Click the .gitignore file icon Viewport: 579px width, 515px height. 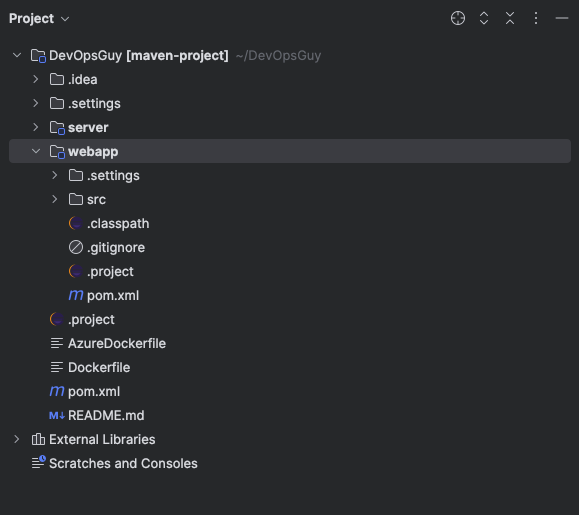coord(76,247)
